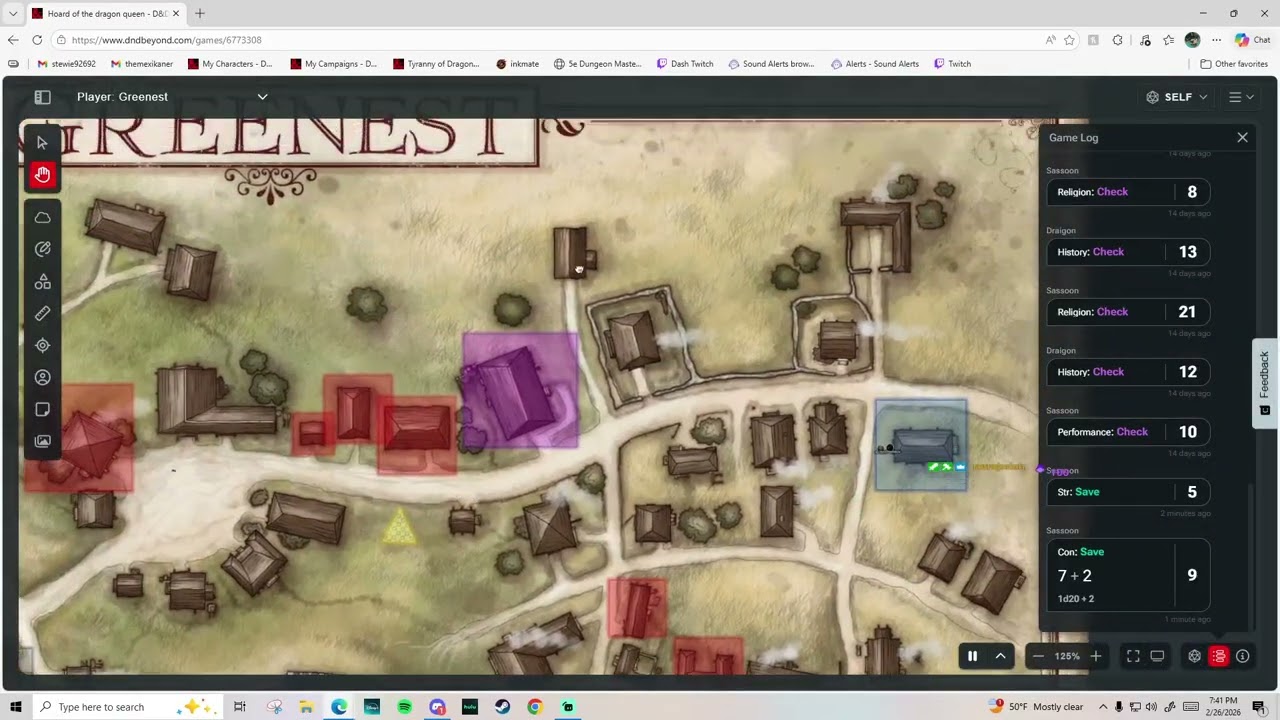
Task: Select the pointer cursor tool
Action: tap(42, 143)
